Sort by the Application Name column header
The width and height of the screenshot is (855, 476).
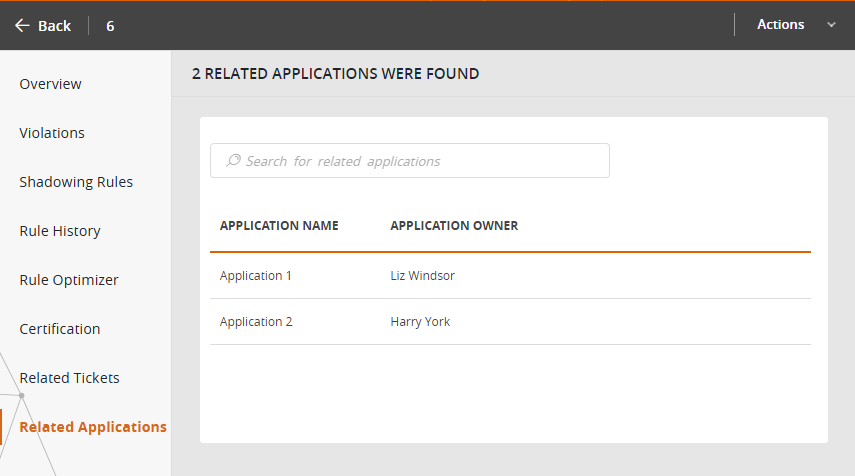click(279, 226)
